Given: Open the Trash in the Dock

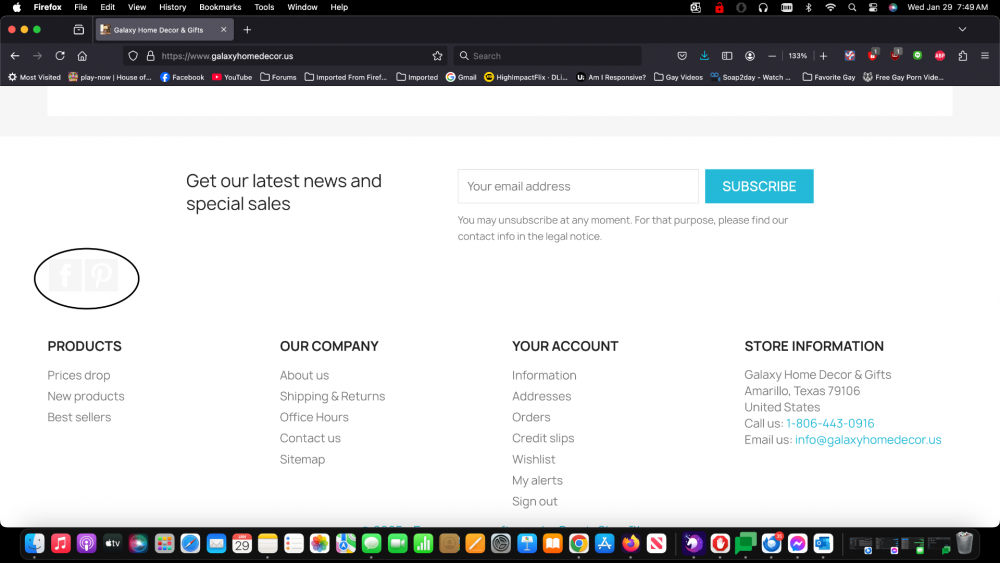Looking at the screenshot, I should tap(964, 543).
